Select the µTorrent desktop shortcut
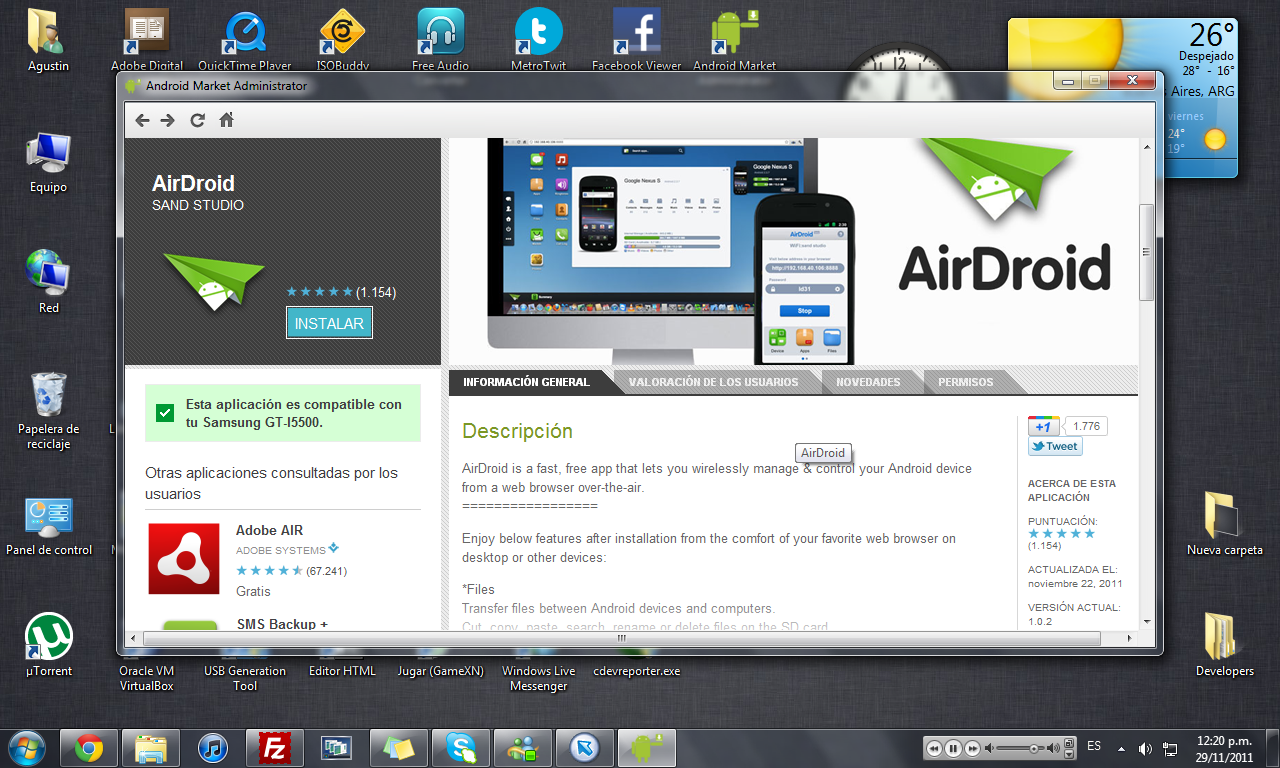The height and width of the screenshot is (768, 1280). [x=48, y=645]
